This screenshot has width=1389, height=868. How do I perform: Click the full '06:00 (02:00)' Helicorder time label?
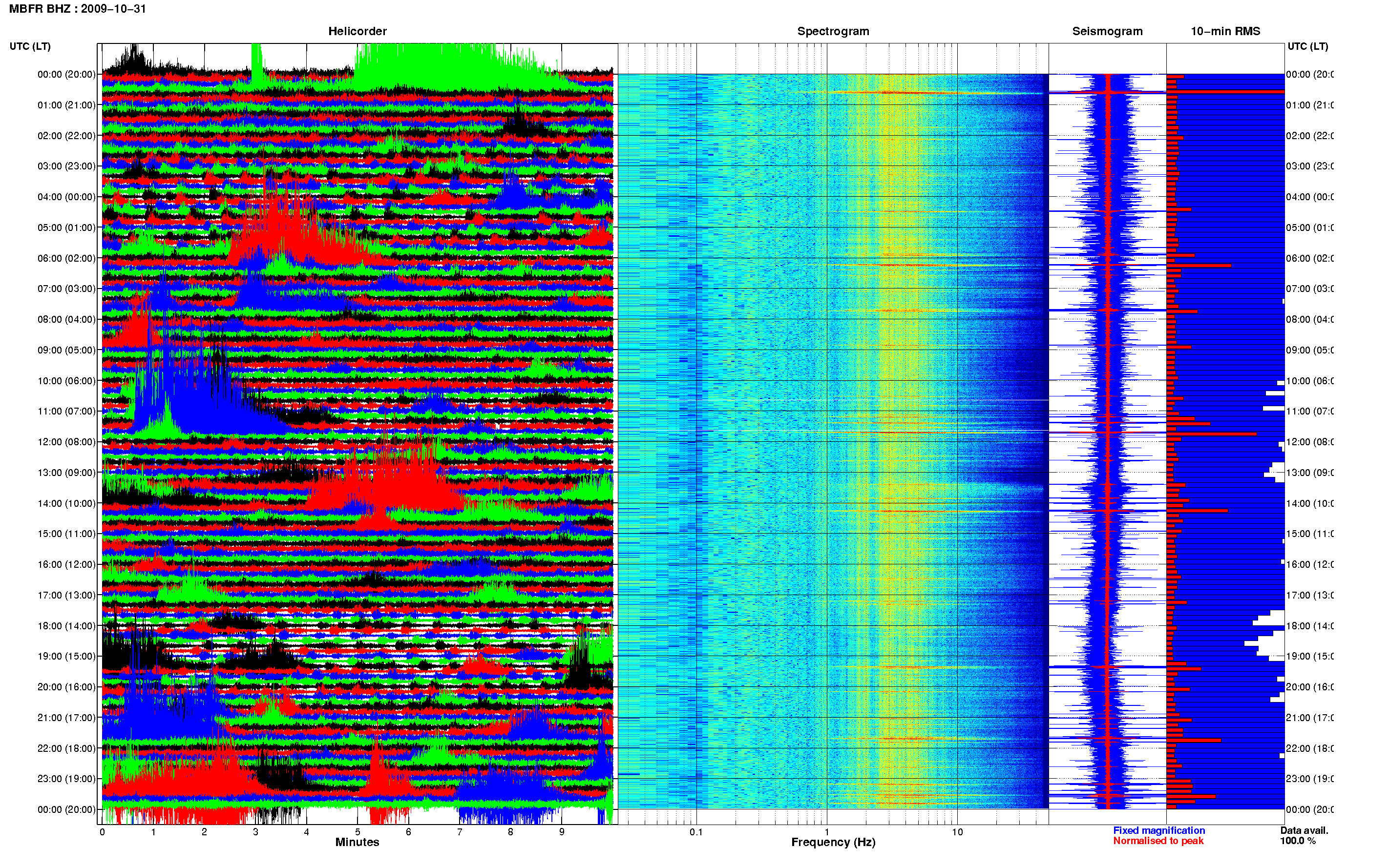click(66, 258)
